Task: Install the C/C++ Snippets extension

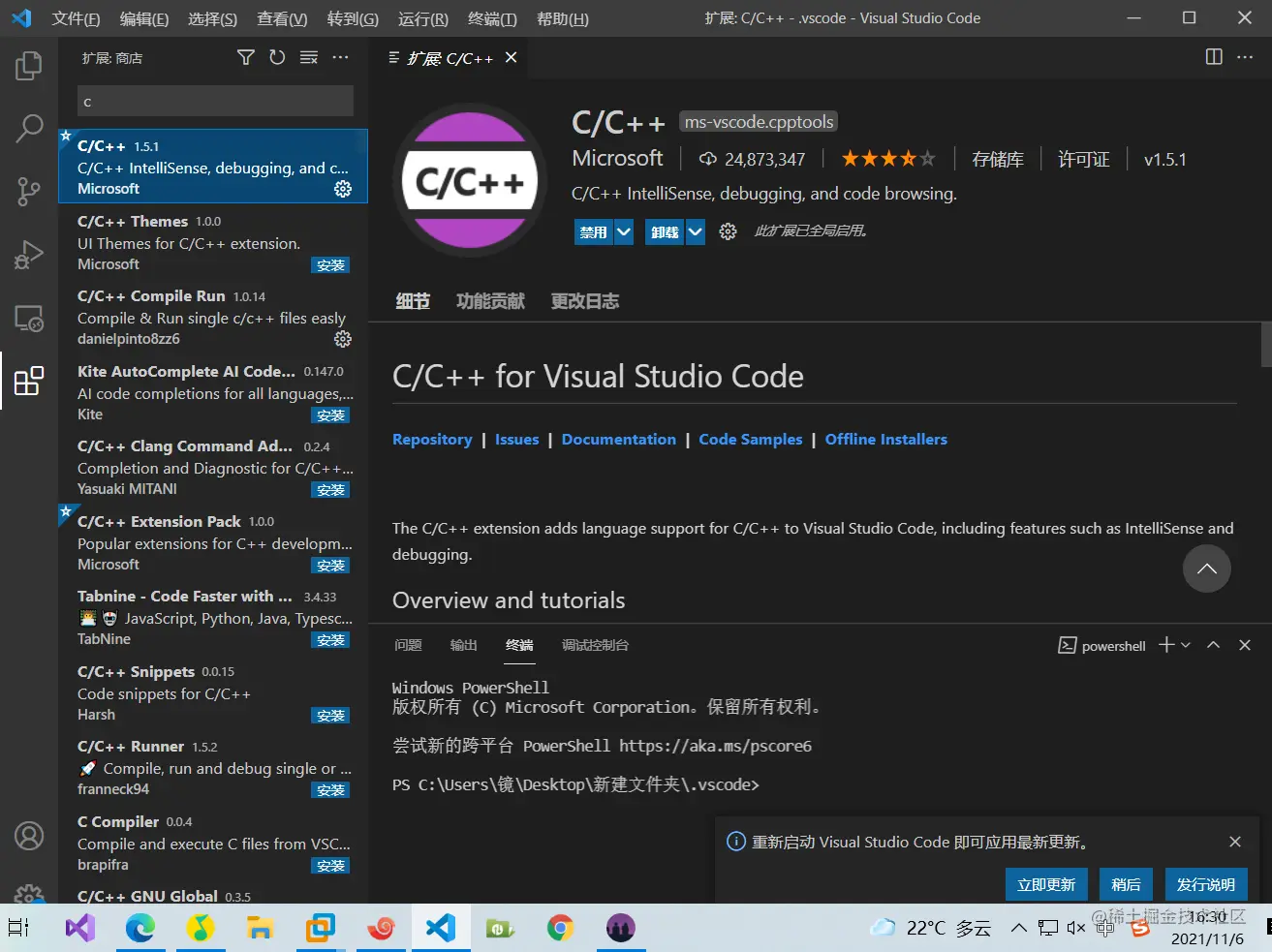Action: coord(330,716)
